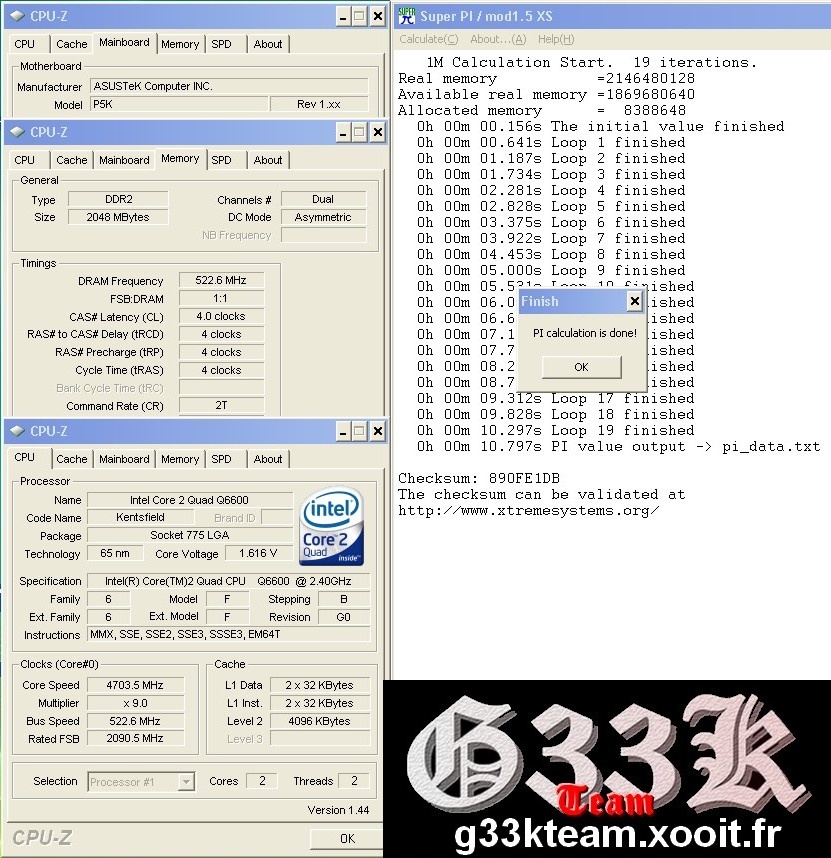Click Threads count field showing 2
This screenshot has width=831, height=858.
coord(354,781)
